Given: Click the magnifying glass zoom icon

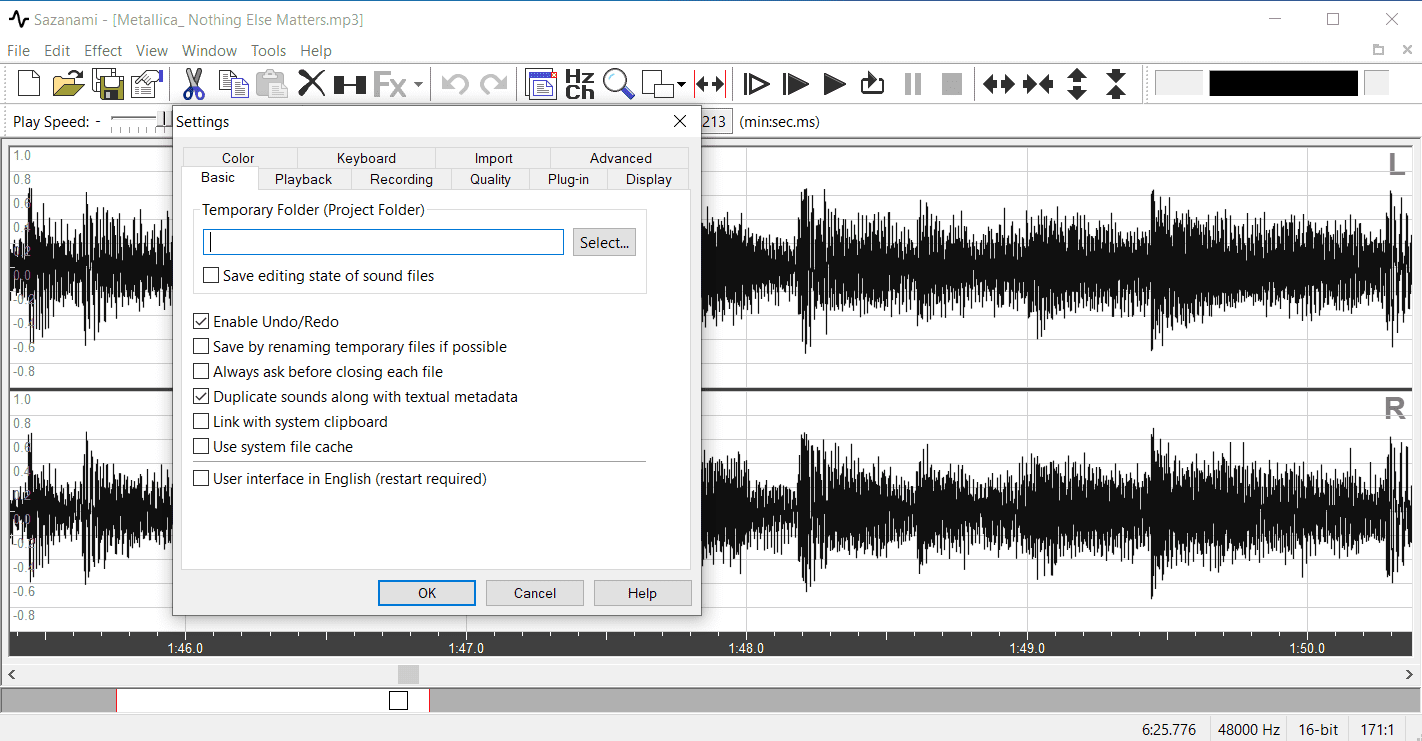Looking at the screenshot, I should click(618, 84).
